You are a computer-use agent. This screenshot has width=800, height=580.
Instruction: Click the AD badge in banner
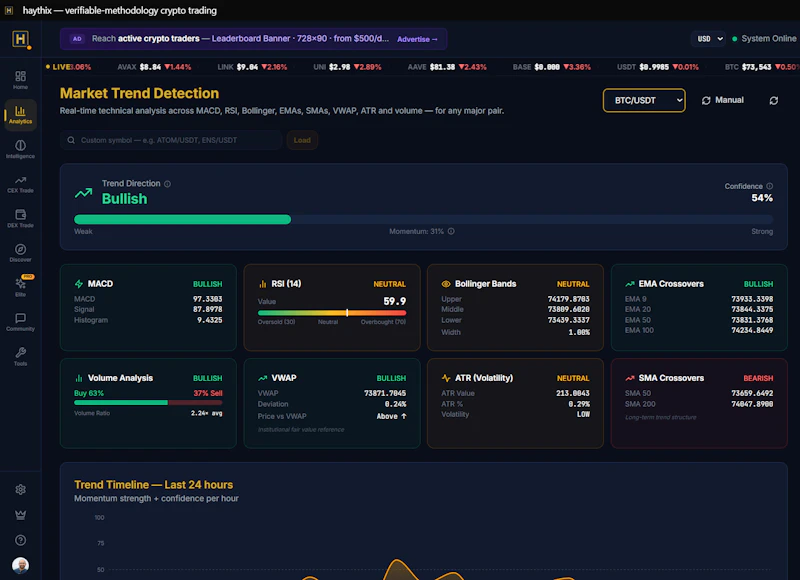point(77,39)
